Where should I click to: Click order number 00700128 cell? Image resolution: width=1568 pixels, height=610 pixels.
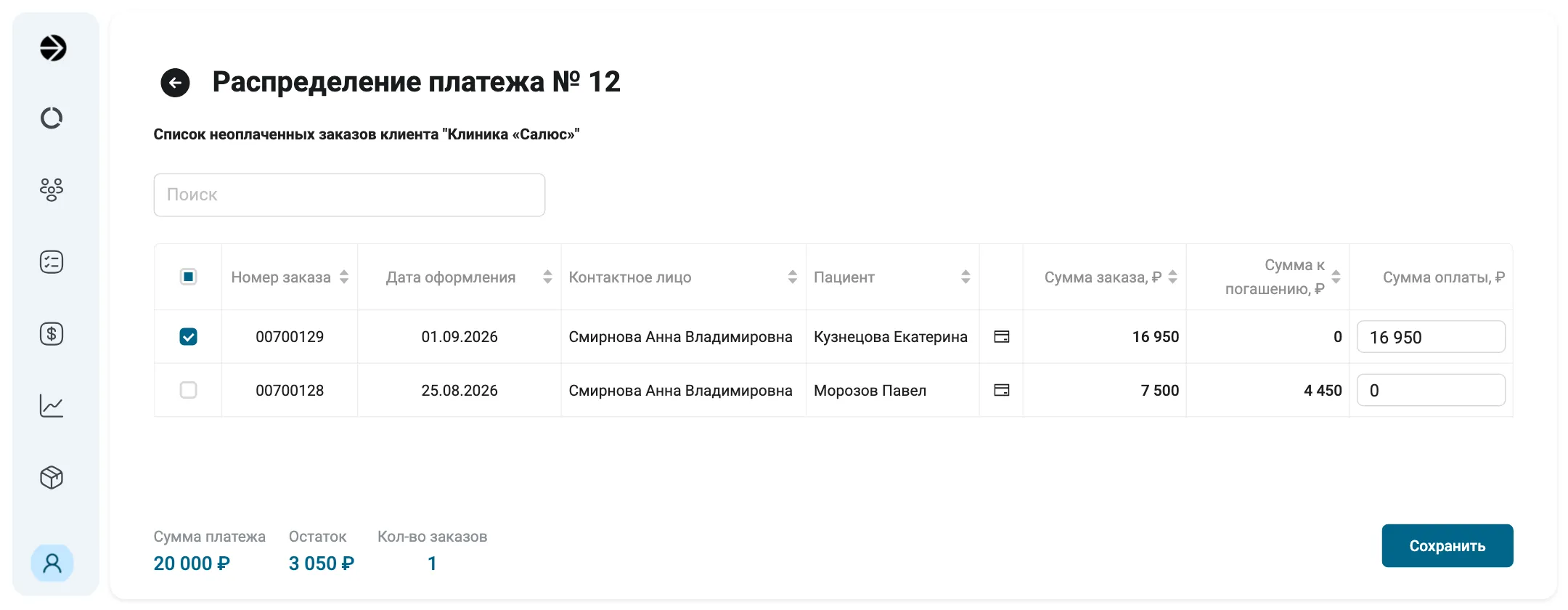pyautogui.click(x=290, y=390)
